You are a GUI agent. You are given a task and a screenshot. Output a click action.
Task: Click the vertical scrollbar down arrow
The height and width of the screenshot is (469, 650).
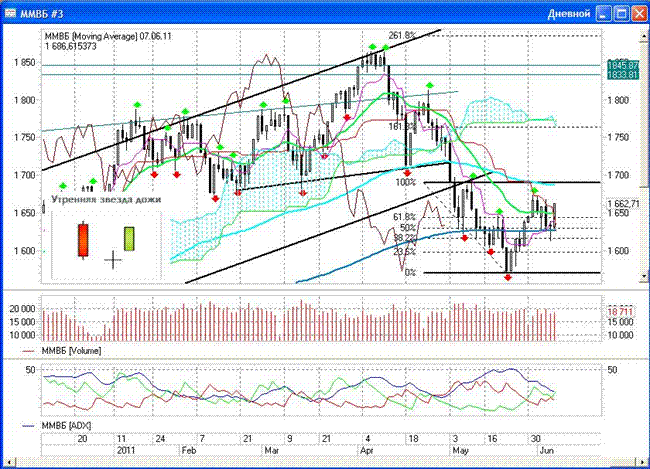coord(644,276)
